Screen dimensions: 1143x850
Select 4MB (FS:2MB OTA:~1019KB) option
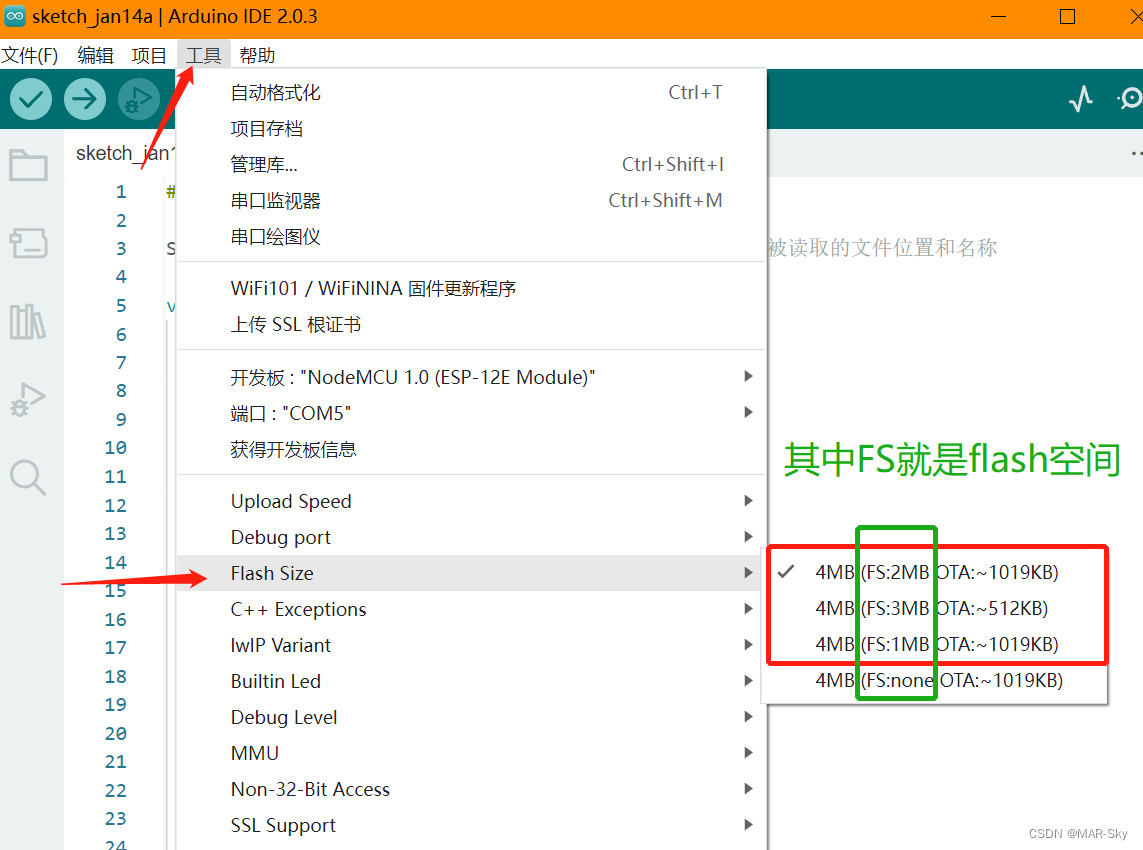(935, 572)
